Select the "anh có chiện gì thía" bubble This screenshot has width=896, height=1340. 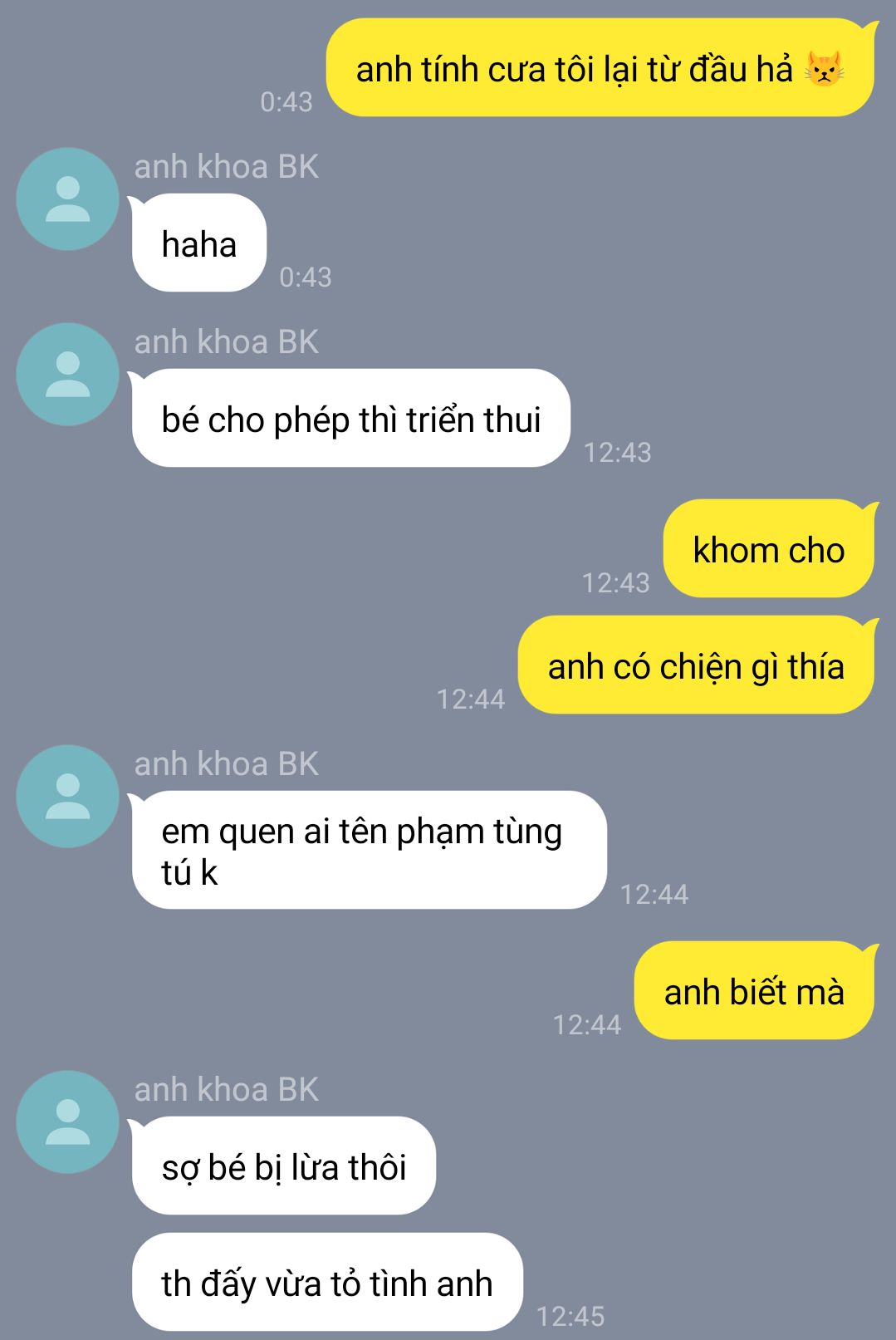tap(696, 665)
